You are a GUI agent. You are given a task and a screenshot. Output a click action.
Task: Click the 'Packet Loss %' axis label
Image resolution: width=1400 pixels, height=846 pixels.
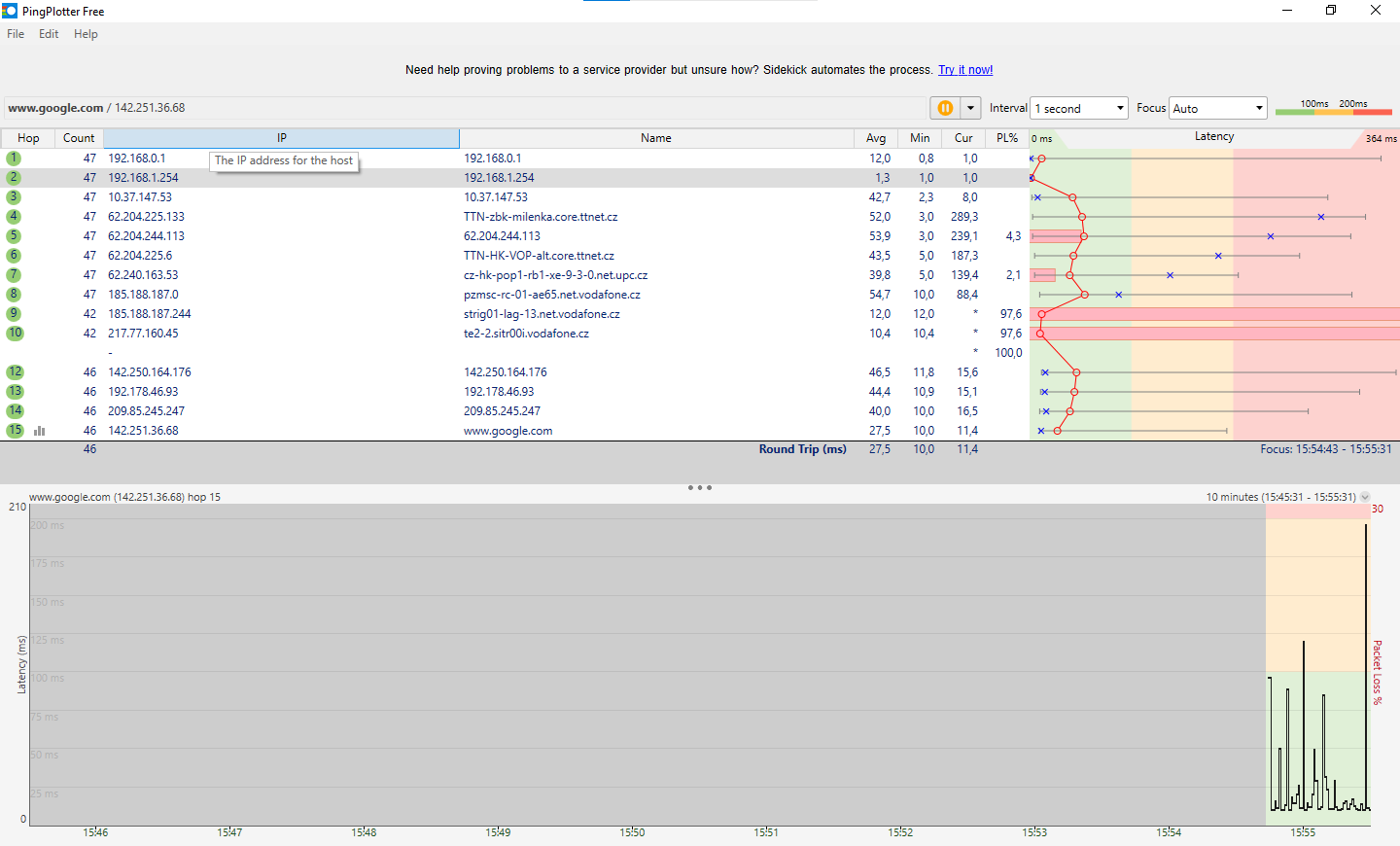click(x=1377, y=672)
